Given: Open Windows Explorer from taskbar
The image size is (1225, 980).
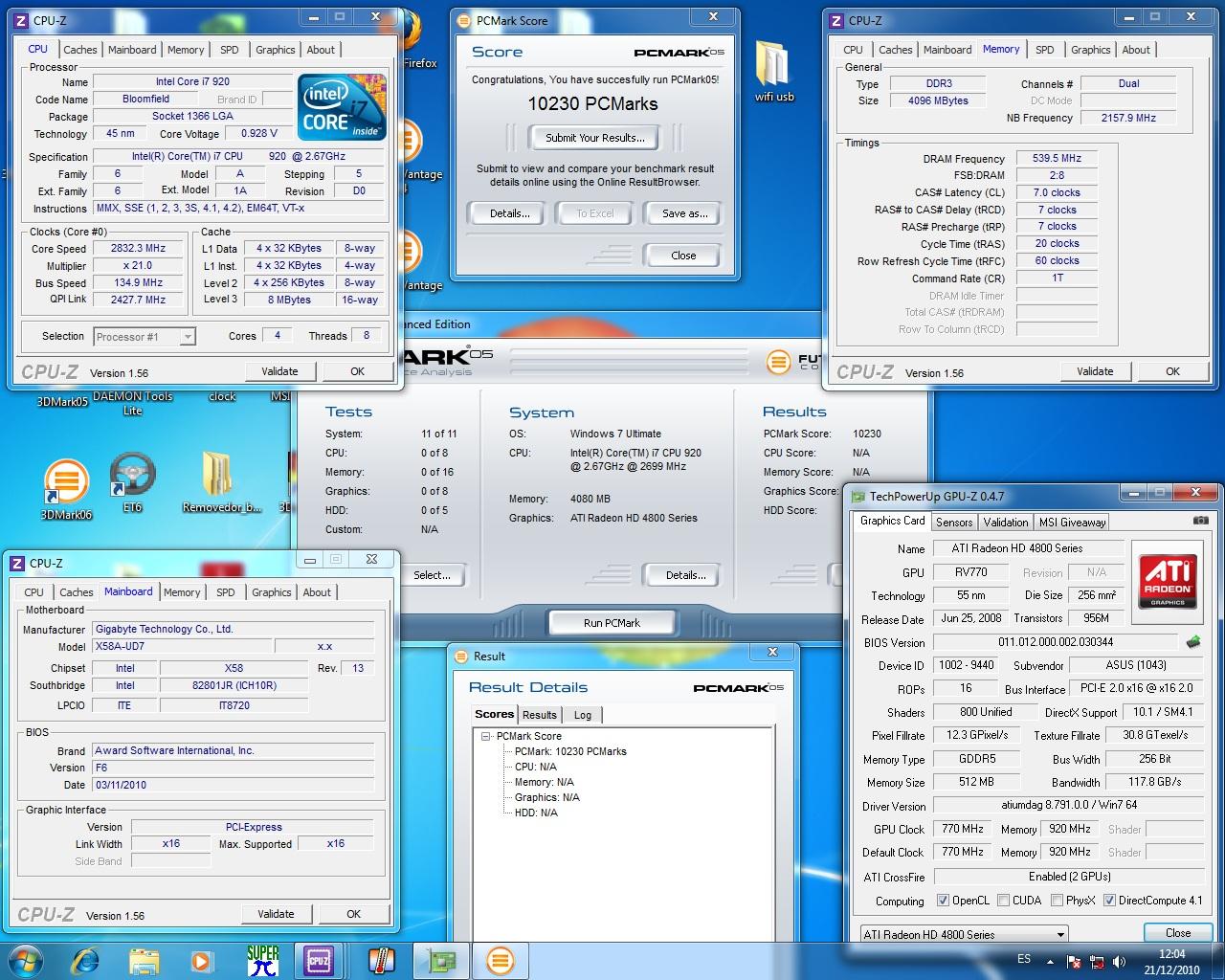Looking at the screenshot, I should [x=144, y=960].
